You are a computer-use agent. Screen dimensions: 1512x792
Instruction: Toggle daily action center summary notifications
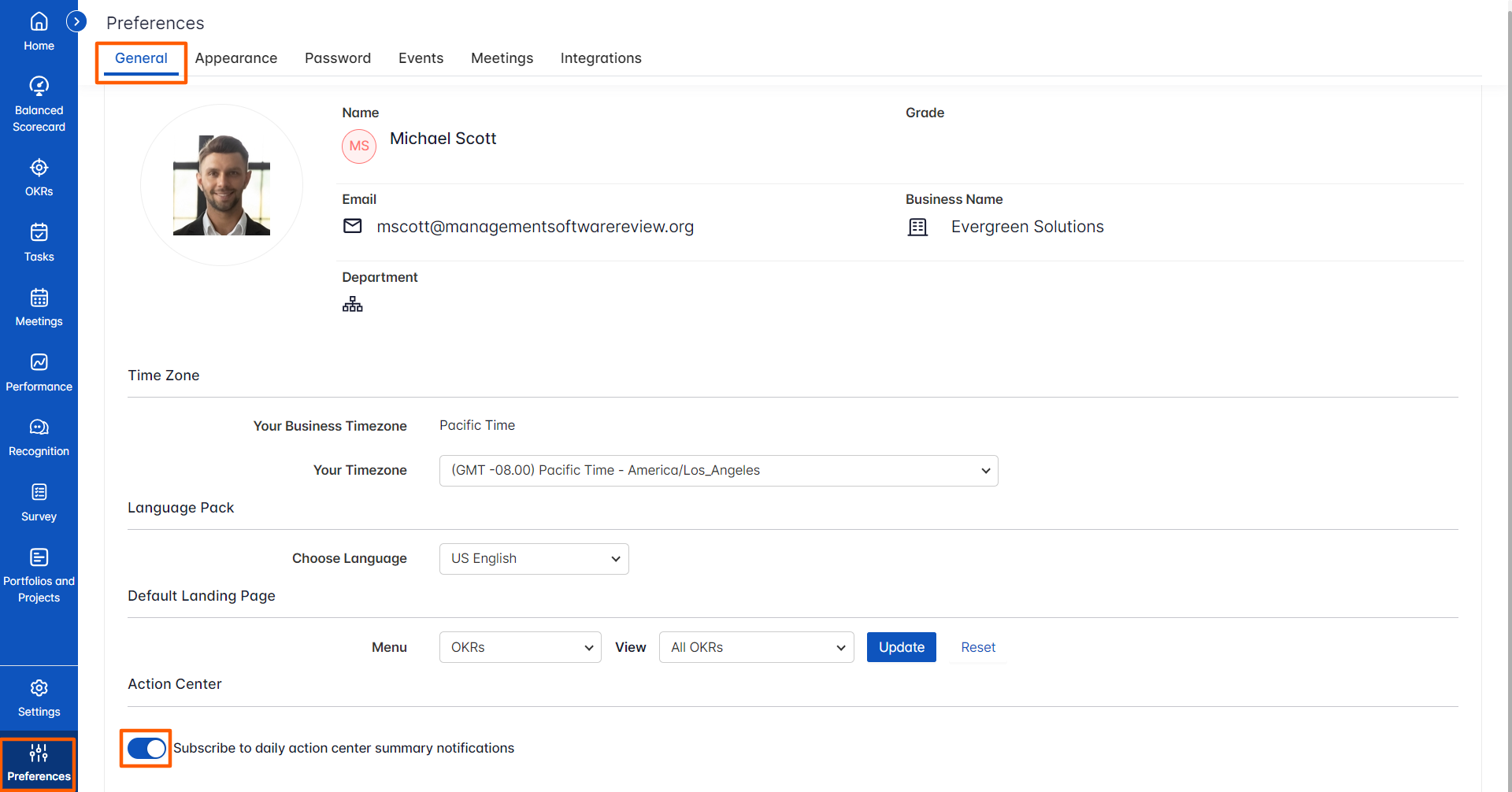pos(146,748)
